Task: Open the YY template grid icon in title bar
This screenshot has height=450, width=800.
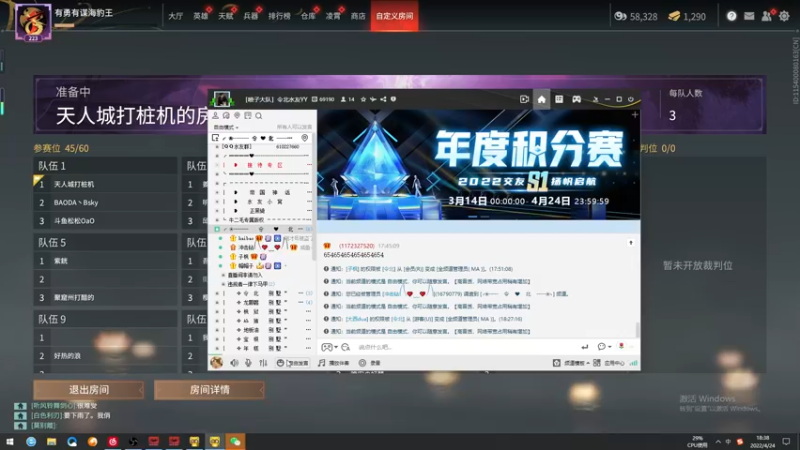Action: click(x=559, y=99)
